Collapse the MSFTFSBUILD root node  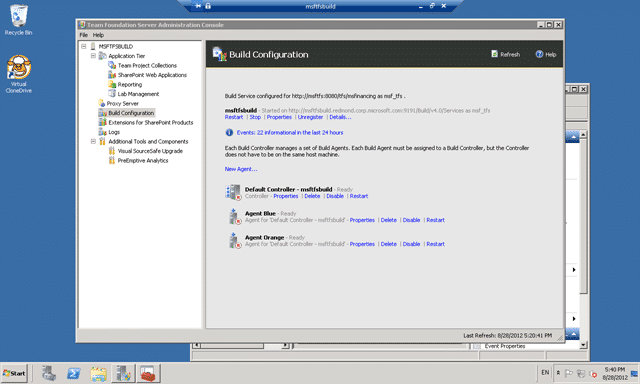click(x=84, y=46)
